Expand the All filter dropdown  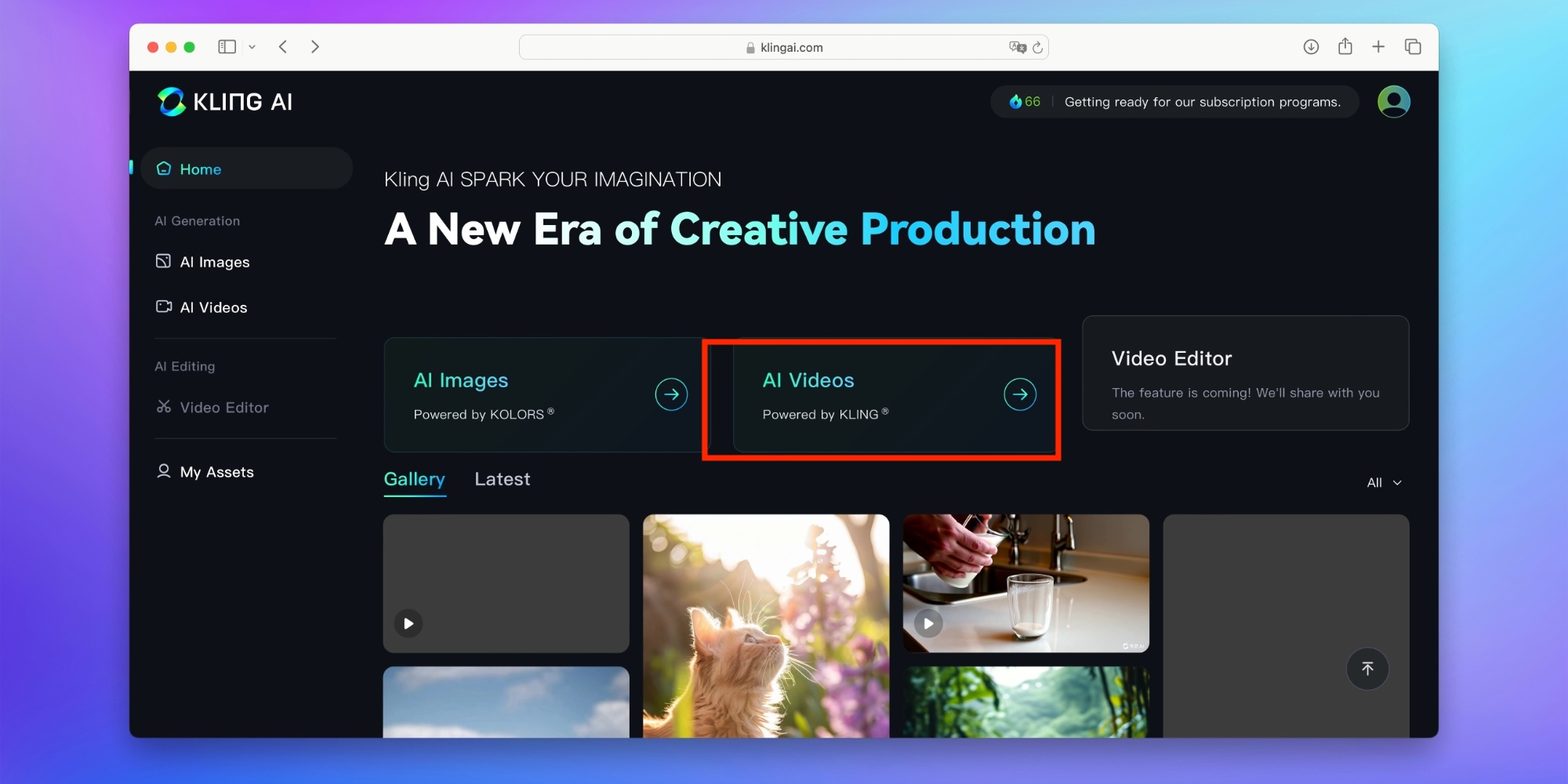pos(1384,483)
